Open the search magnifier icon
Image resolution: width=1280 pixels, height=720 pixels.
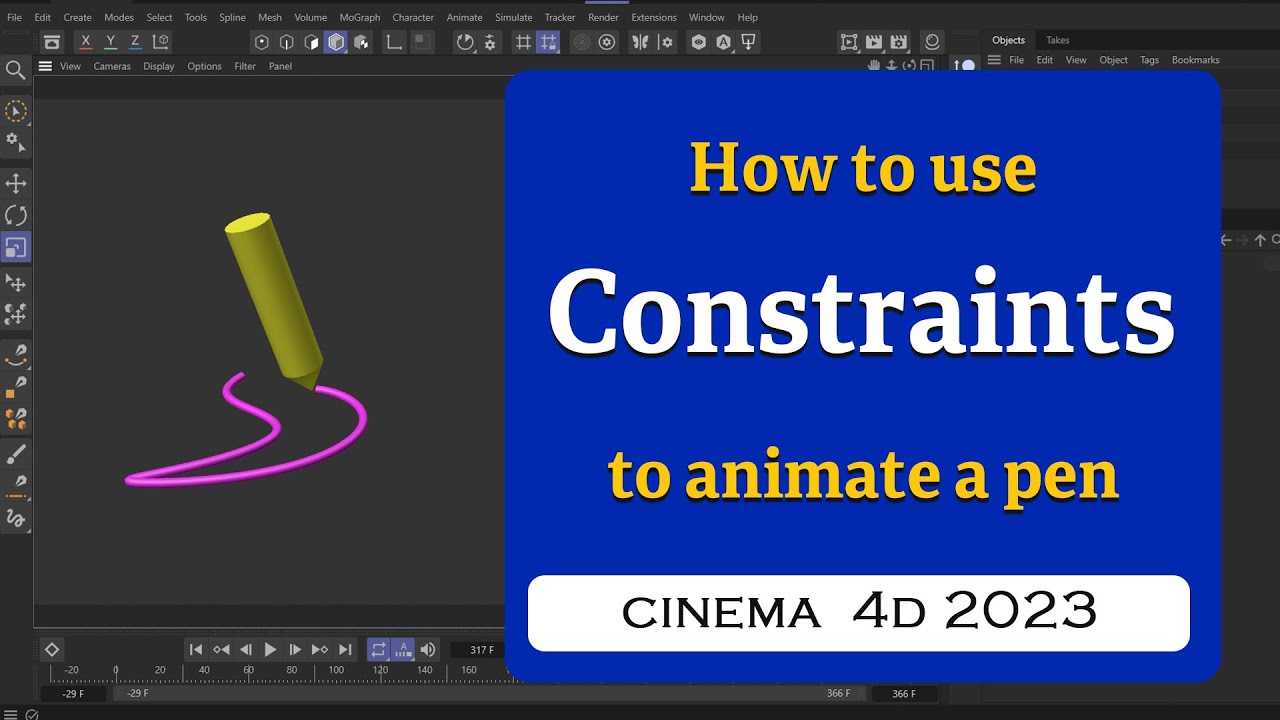[x=15, y=69]
